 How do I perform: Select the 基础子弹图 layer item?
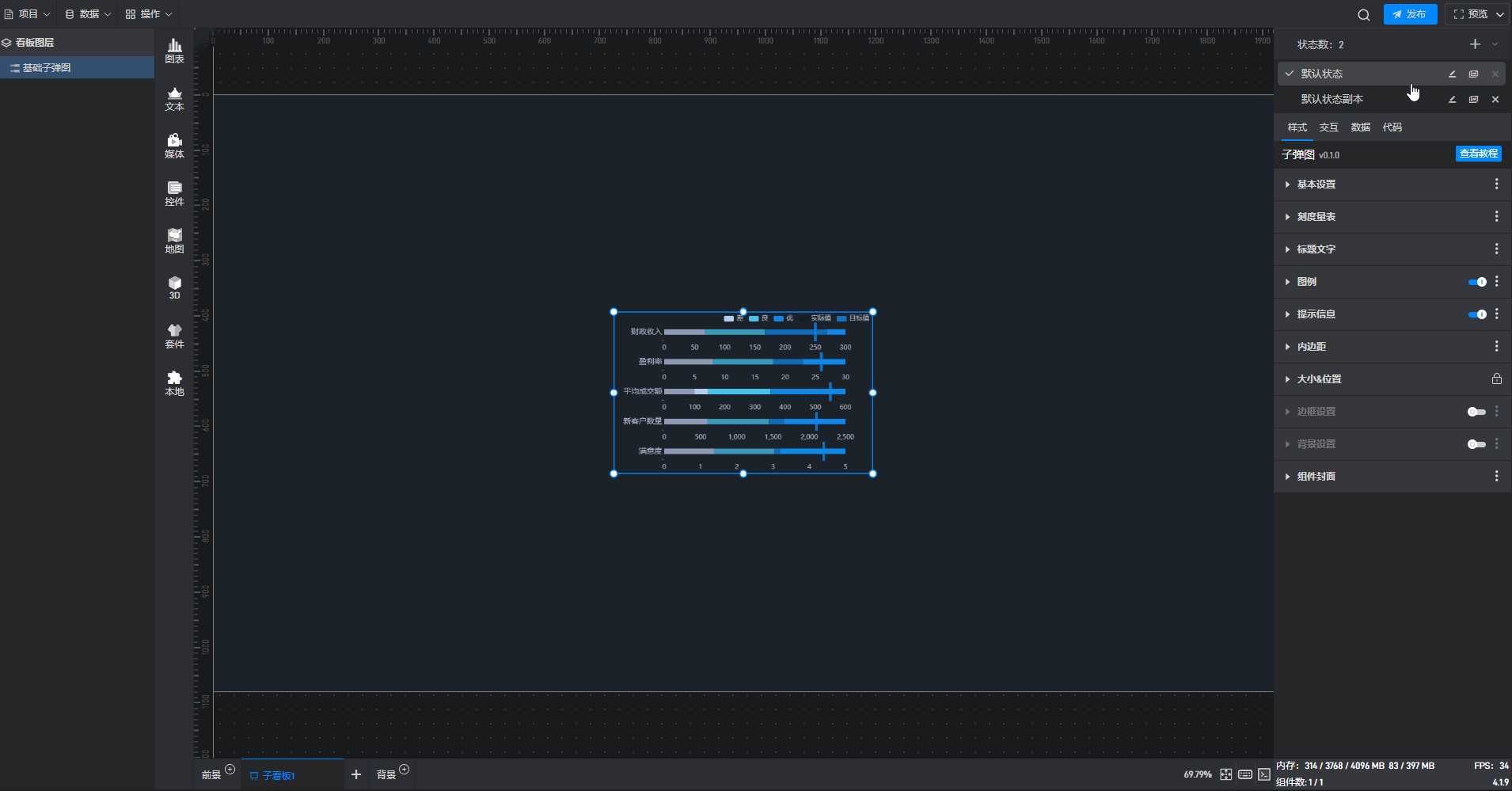47,68
